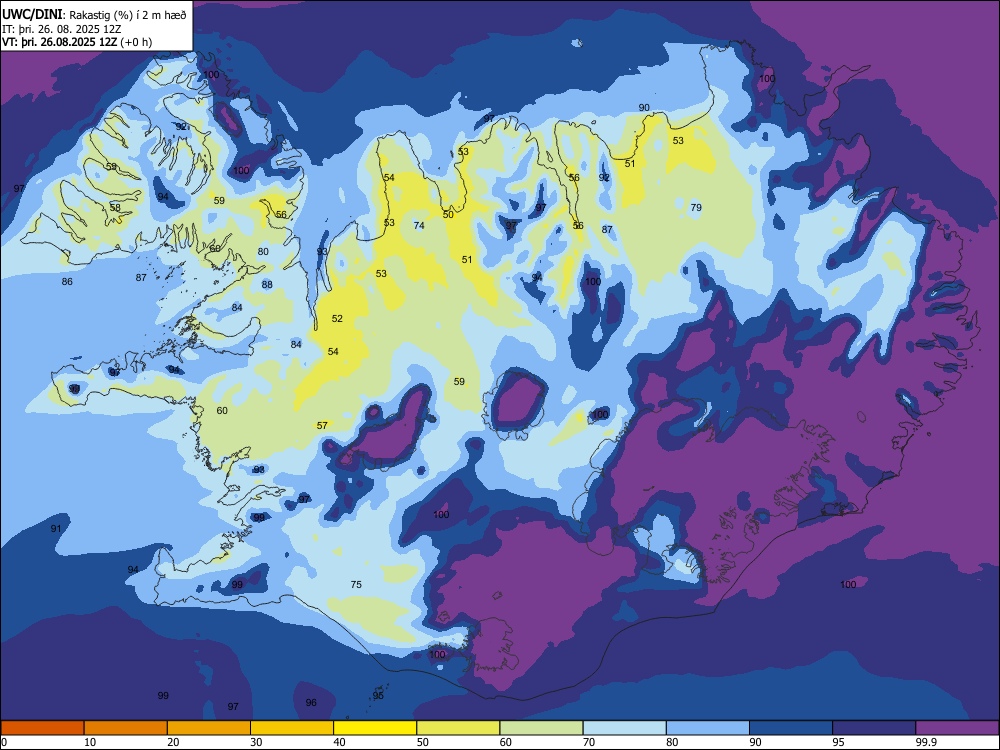The image size is (1000, 750).
Task: Click the humidity value "79" on the map
Action: 696,207
